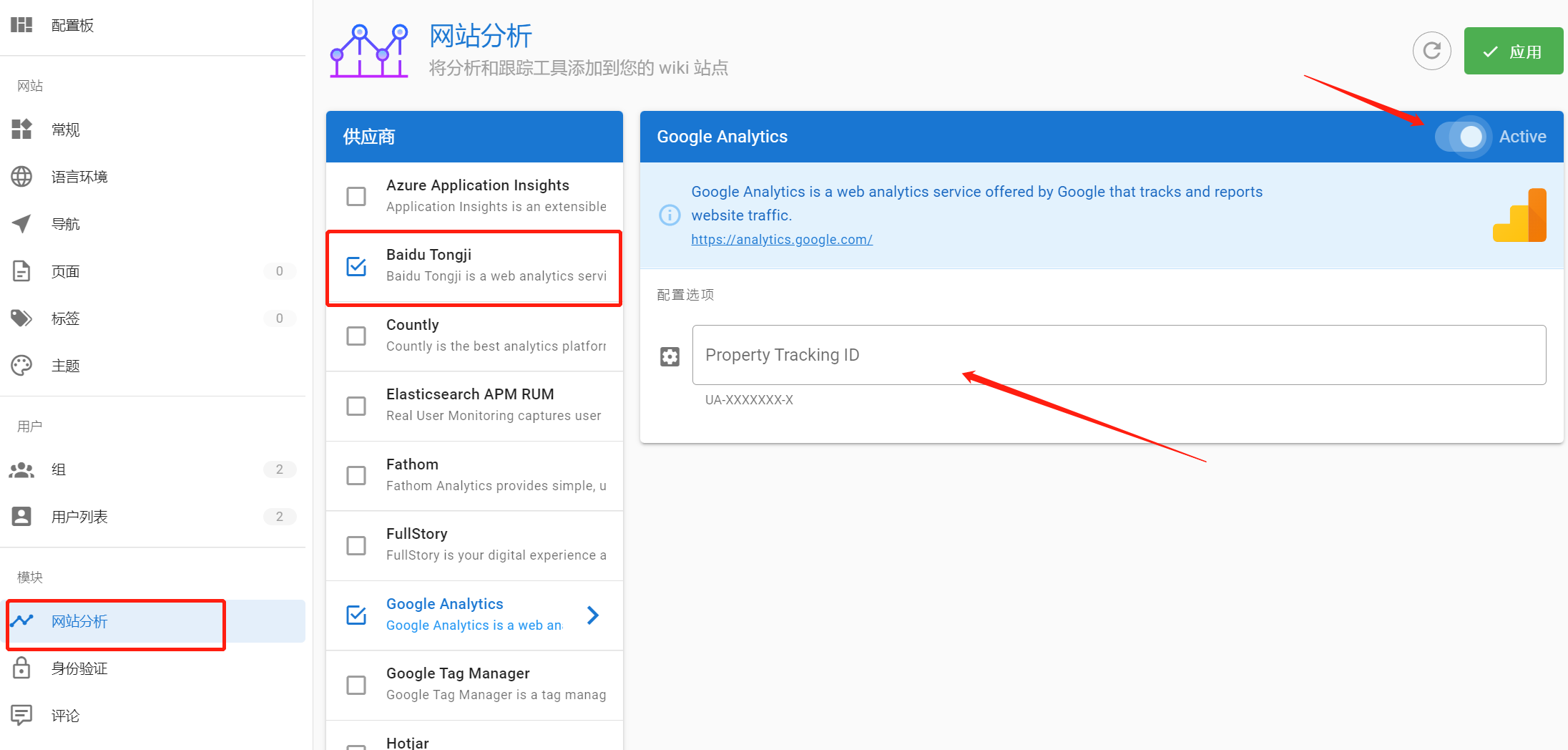
Task: Uncheck the Google Analytics checkbox
Action: [x=356, y=615]
